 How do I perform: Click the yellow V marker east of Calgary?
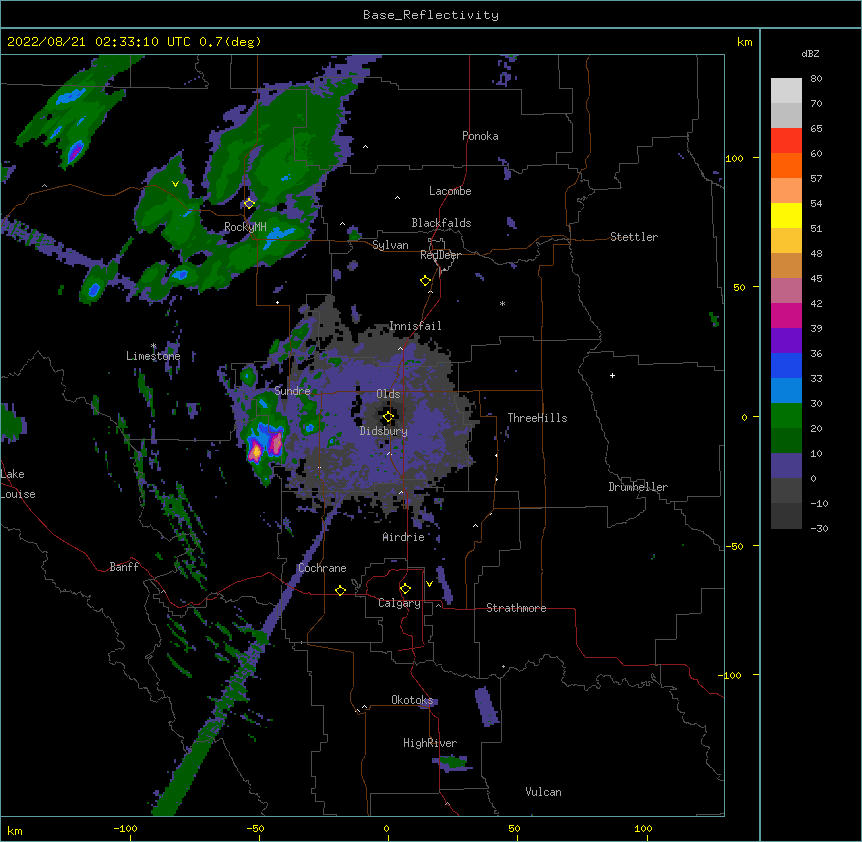(x=429, y=584)
